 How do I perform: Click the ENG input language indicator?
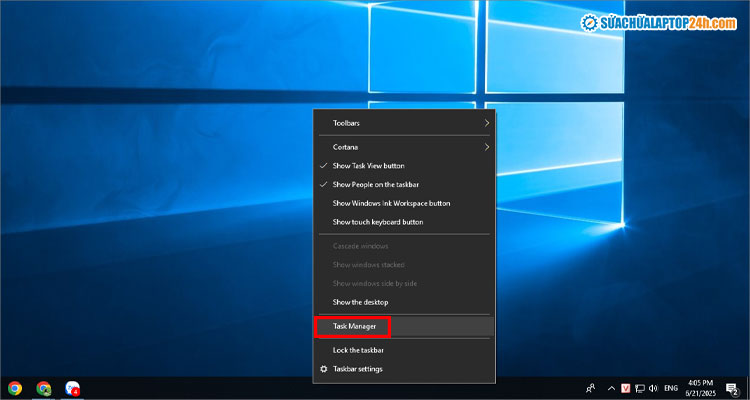[x=671, y=388]
